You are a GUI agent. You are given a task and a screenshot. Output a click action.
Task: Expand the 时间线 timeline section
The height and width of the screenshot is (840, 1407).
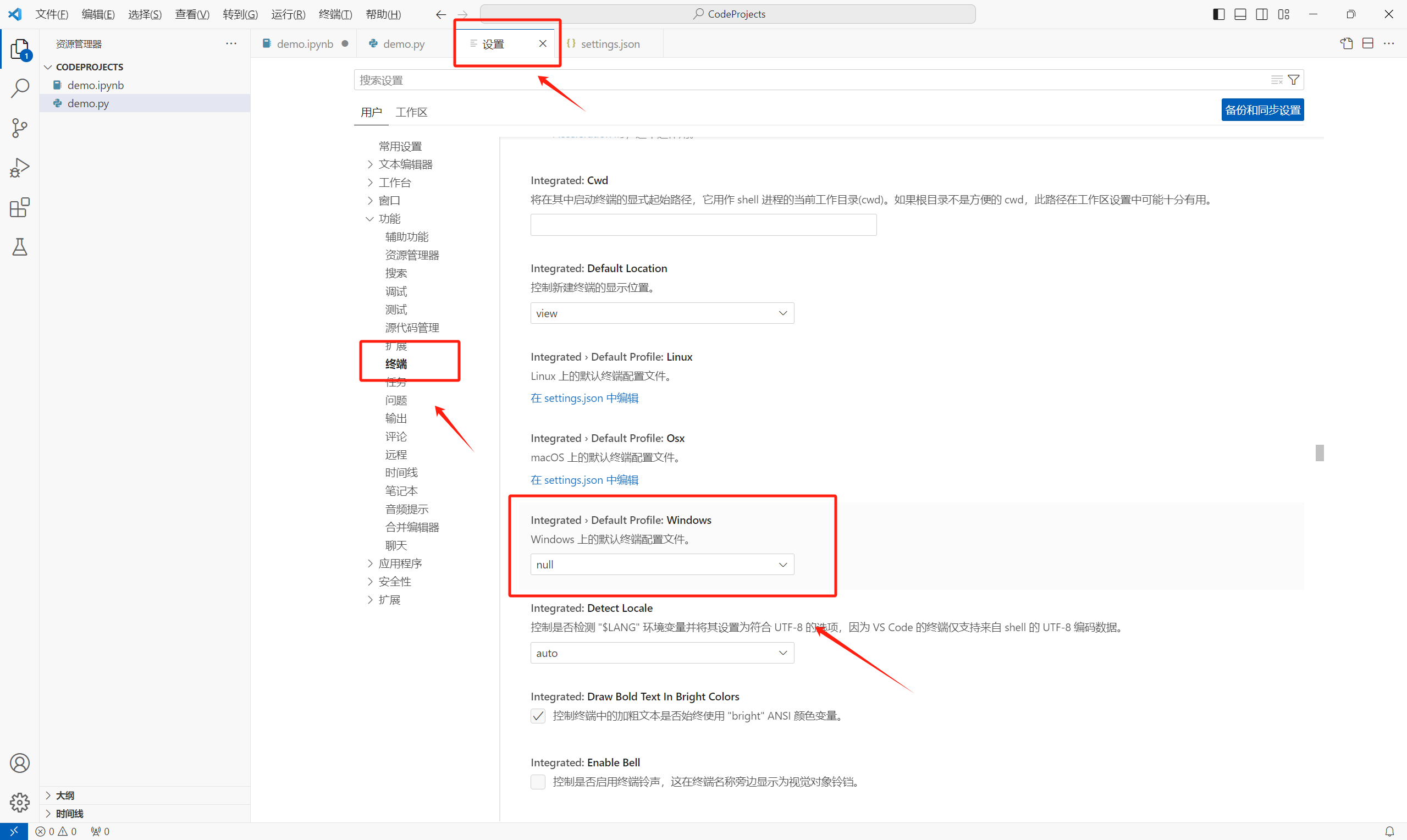coord(145,814)
